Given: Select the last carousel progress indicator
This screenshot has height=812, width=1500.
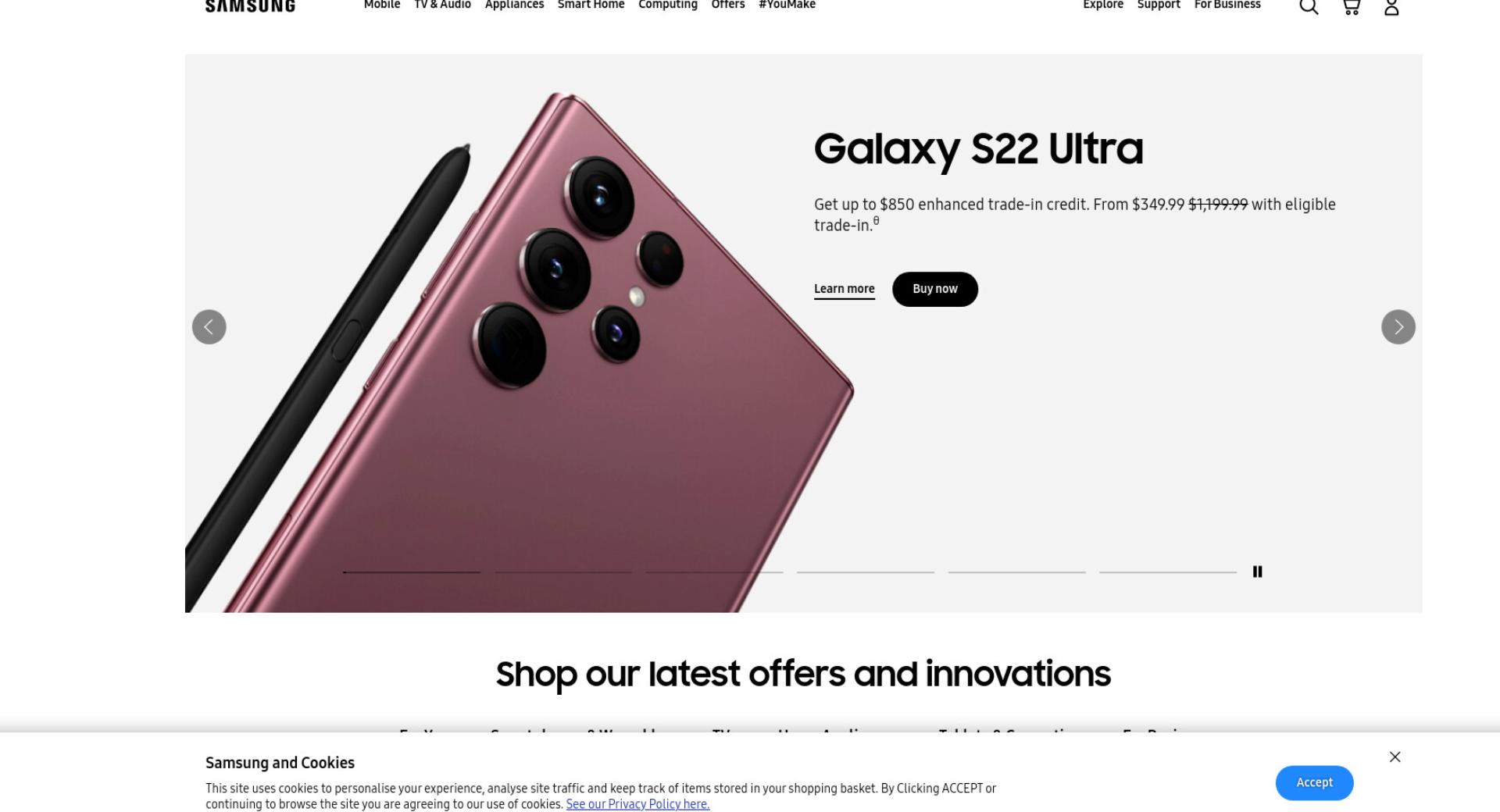Looking at the screenshot, I should pos(1168,572).
